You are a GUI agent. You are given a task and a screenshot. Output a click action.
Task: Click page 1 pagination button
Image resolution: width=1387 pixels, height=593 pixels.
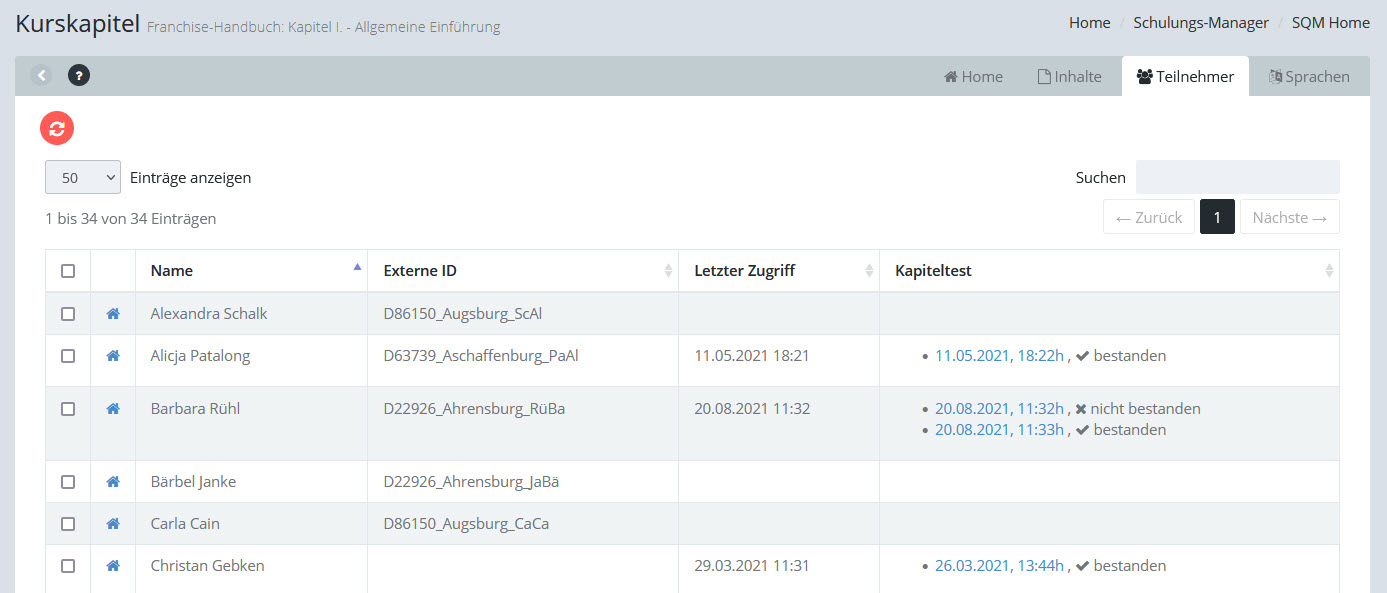[x=1217, y=217]
